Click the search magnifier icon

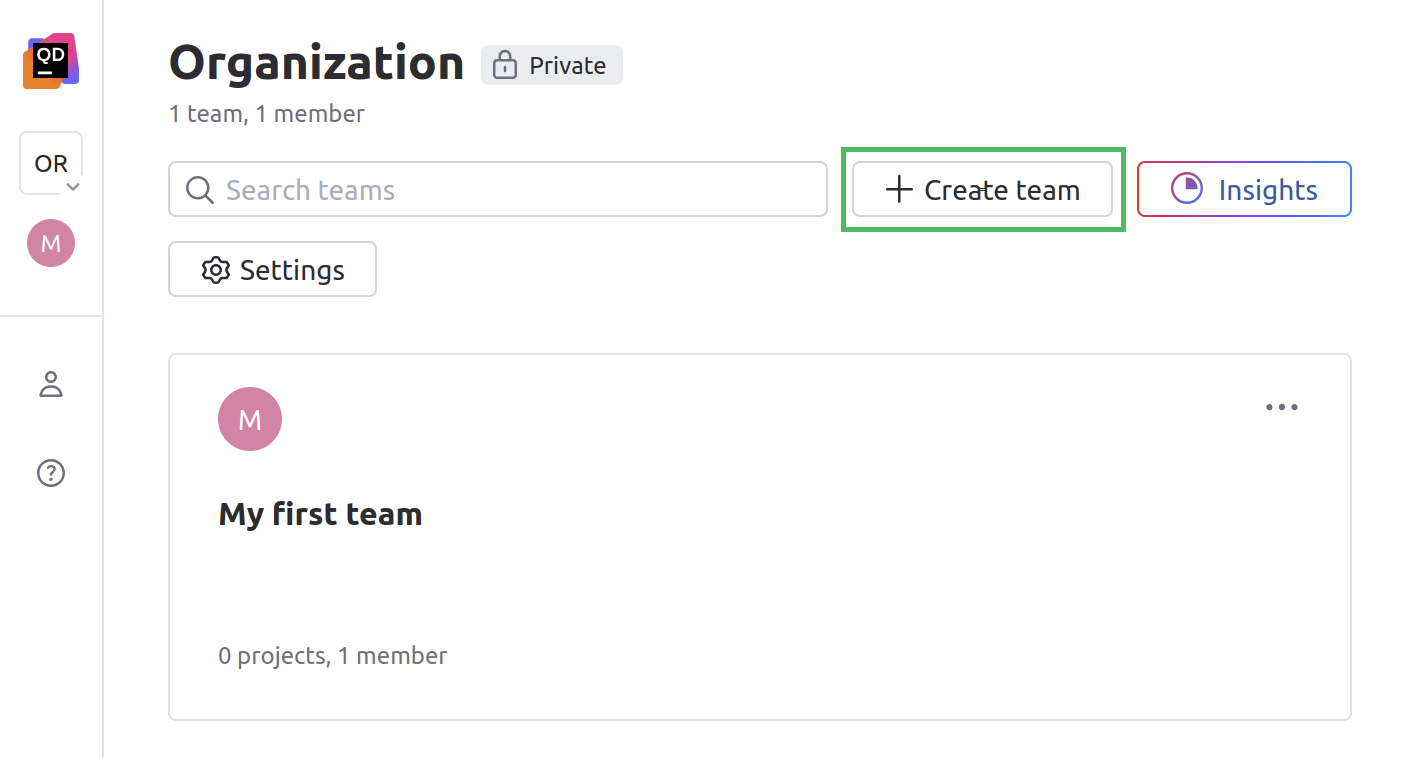point(199,189)
